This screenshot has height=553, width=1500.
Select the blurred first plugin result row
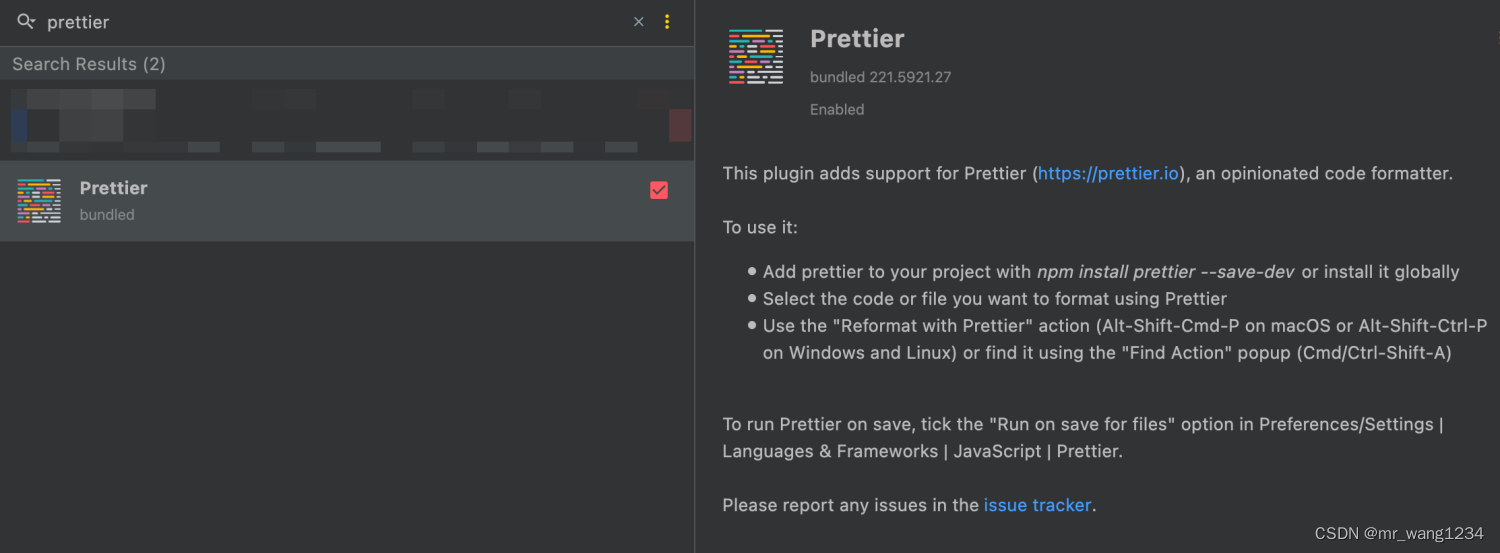(x=347, y=120)
